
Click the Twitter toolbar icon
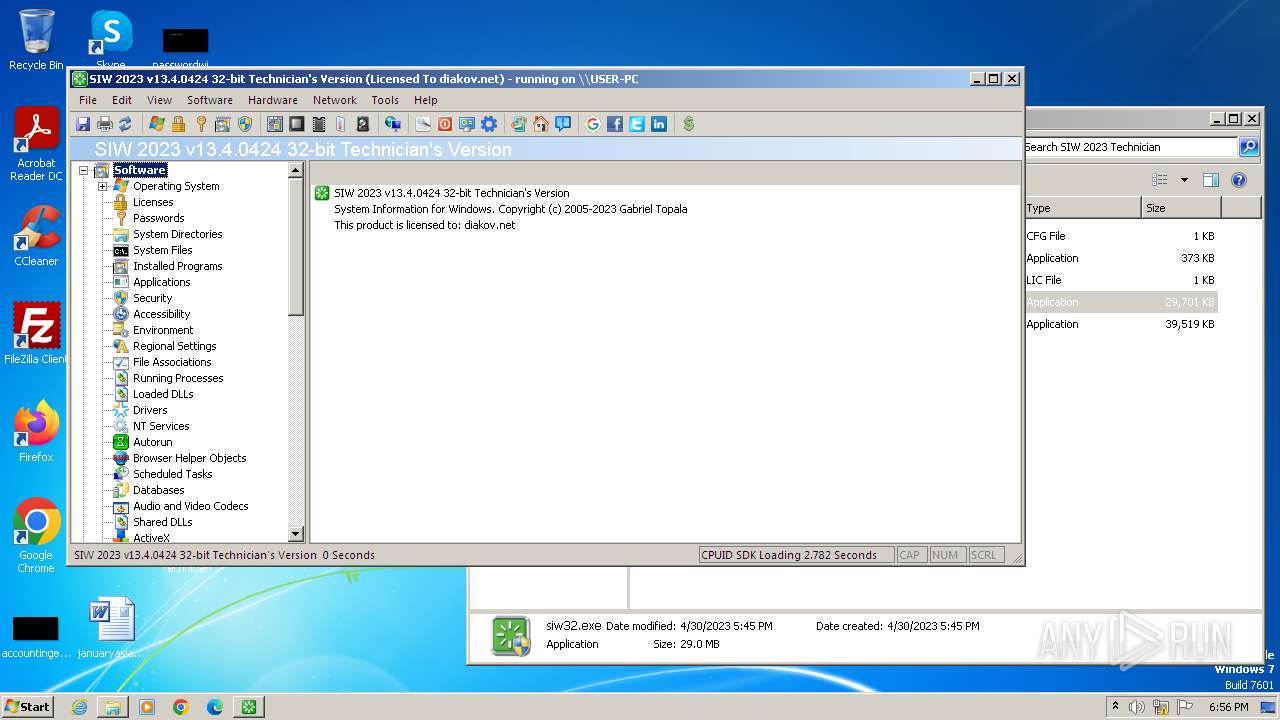pyautogui.click(x=637, y=124)
